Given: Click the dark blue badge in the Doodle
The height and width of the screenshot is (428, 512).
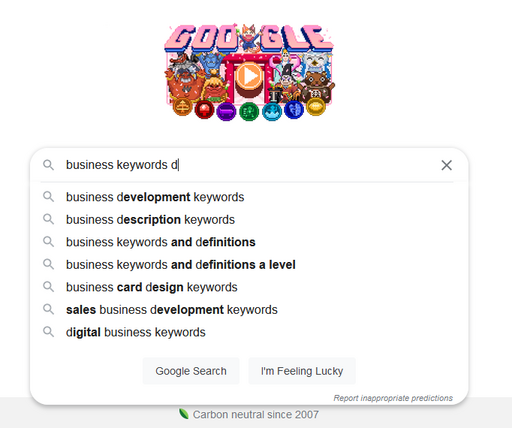Looking at the screenshot, I should point(294,109).
